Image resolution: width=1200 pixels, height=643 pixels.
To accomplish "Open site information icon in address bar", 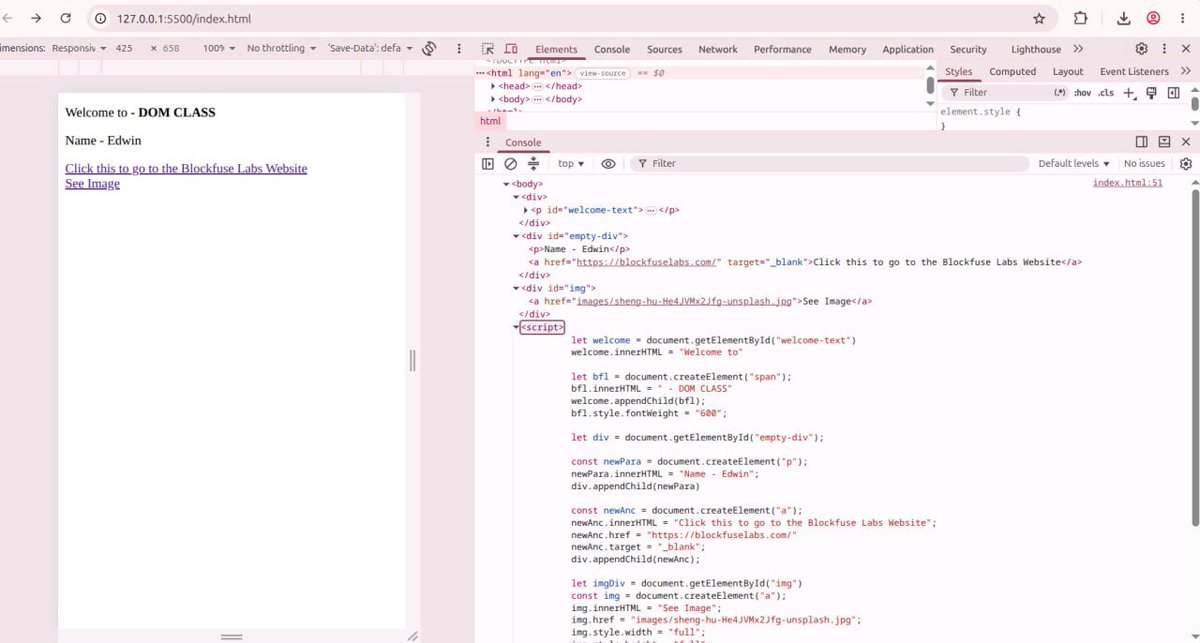I will pyautogui.click(x=100, y=18).
